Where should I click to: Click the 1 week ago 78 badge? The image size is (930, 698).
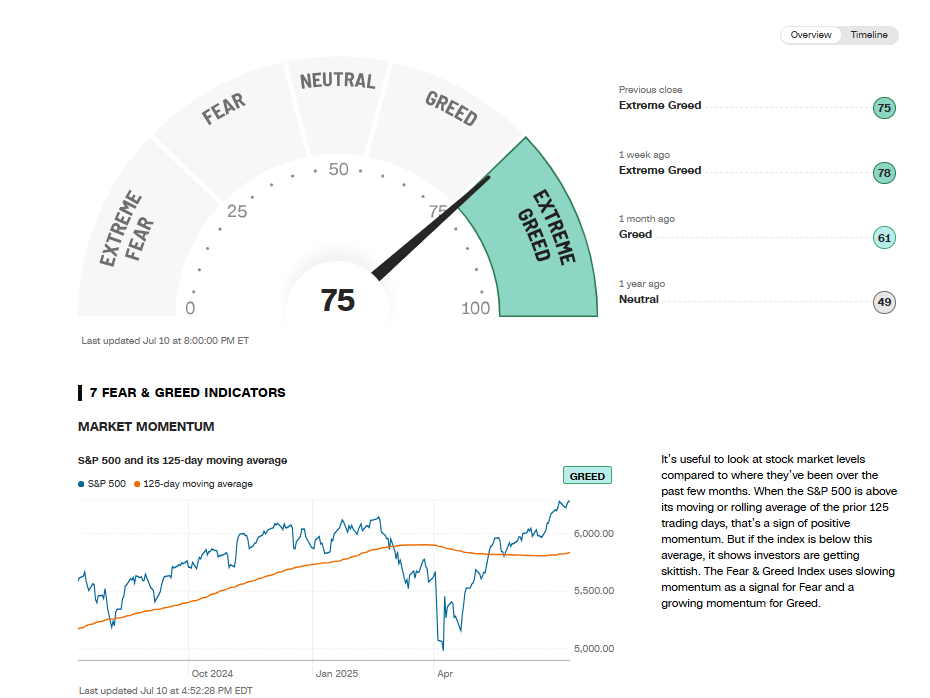coord(883,173)
